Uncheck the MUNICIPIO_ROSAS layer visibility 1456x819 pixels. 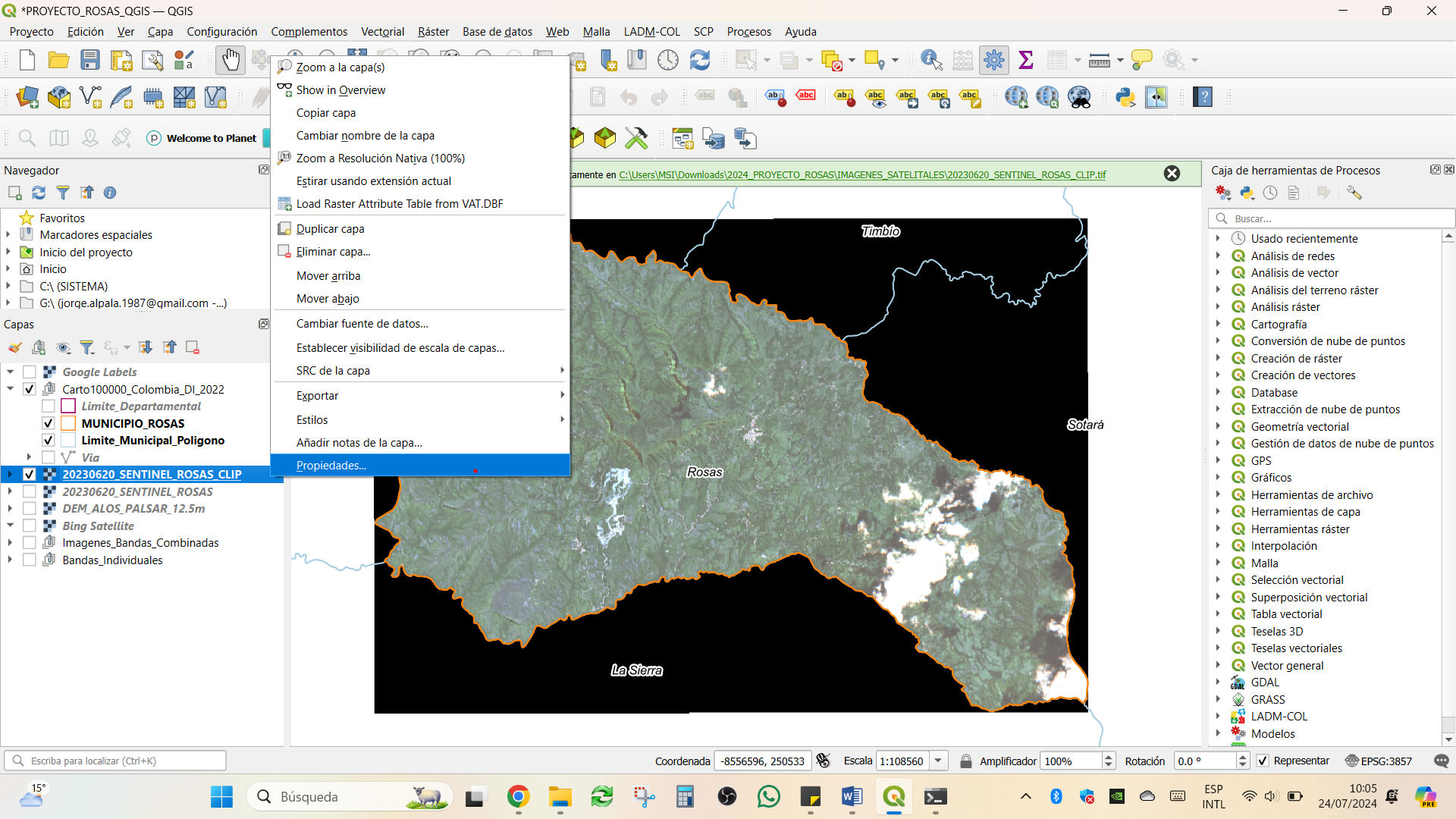[49, 423]
